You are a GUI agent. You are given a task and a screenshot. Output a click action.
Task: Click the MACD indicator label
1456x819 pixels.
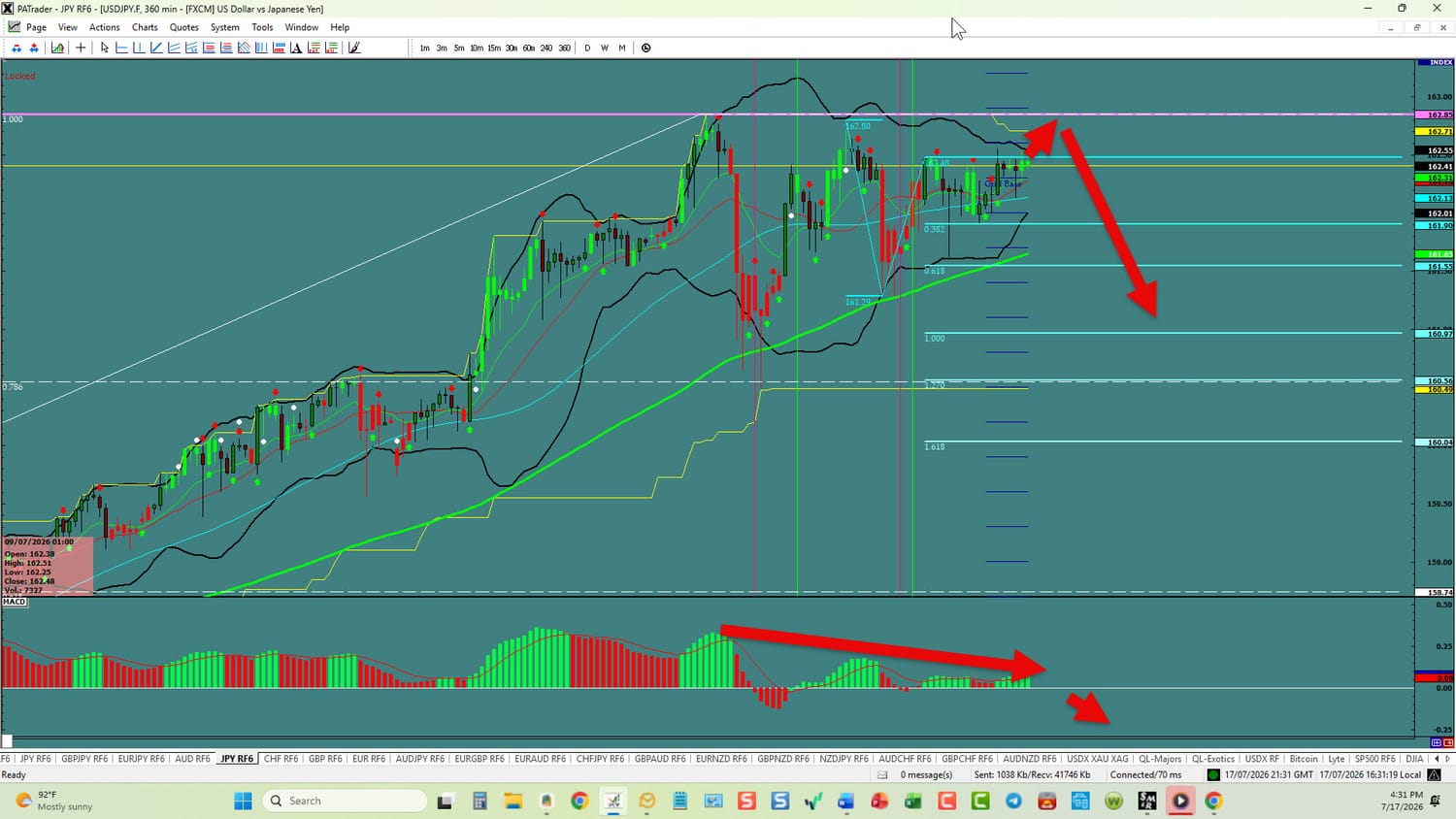click(15, 602)
